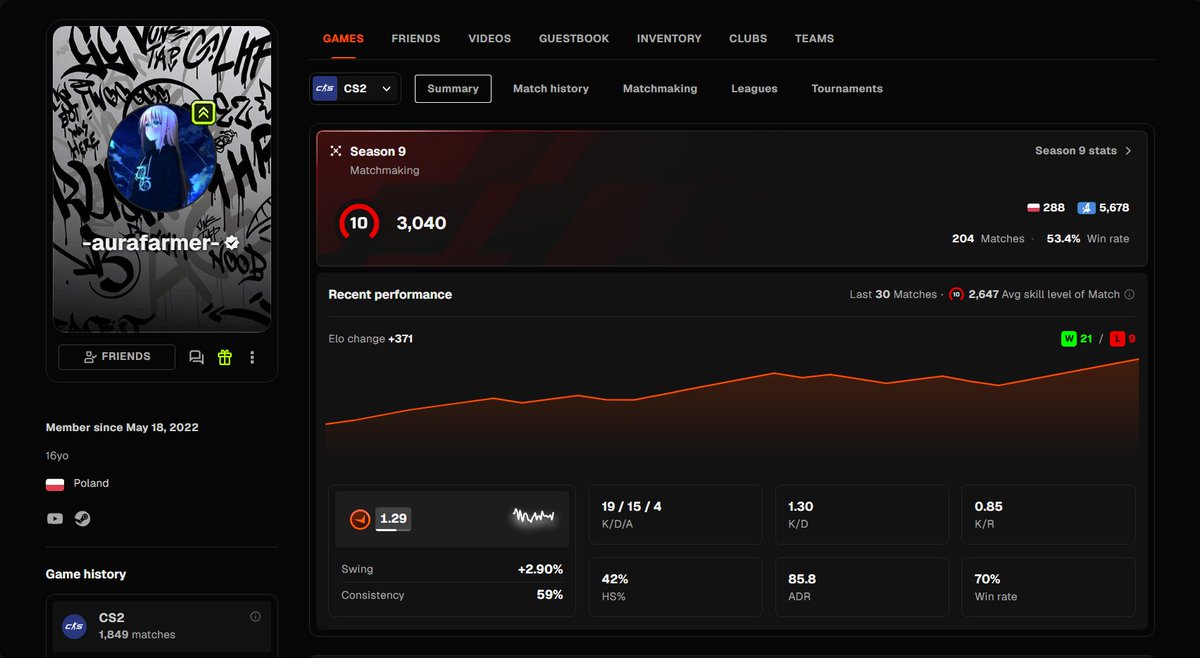
Task: Click the Poland flag in profile sidebar
Action: coord(55,484)
